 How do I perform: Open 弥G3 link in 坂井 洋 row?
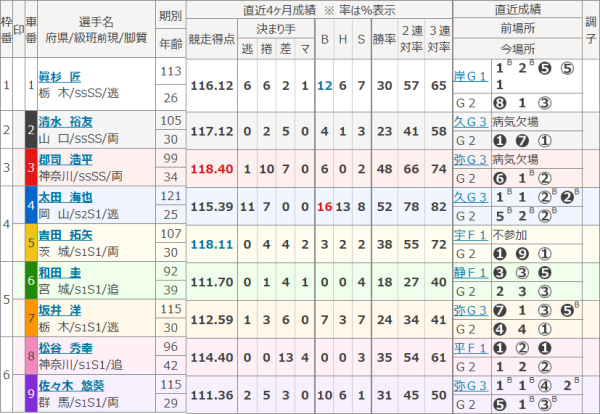pos(470,310)
